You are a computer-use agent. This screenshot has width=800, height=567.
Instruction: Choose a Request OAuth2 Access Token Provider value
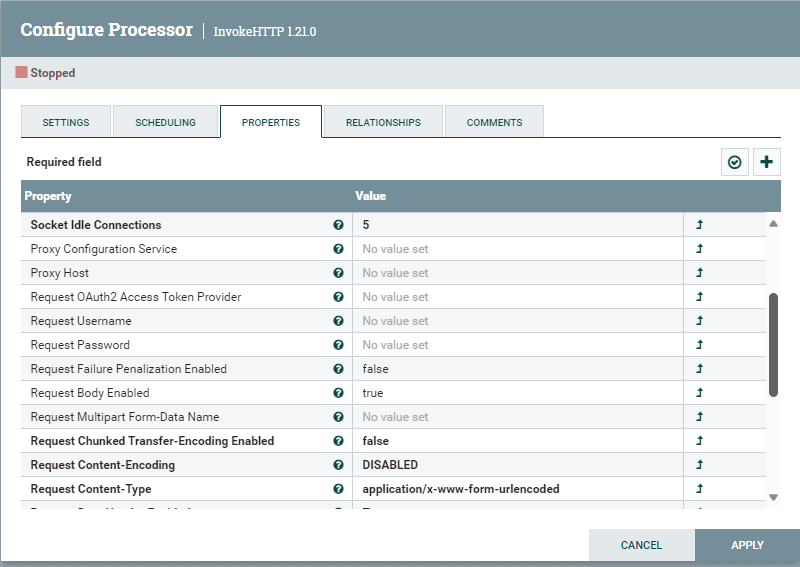pos(517,297)
